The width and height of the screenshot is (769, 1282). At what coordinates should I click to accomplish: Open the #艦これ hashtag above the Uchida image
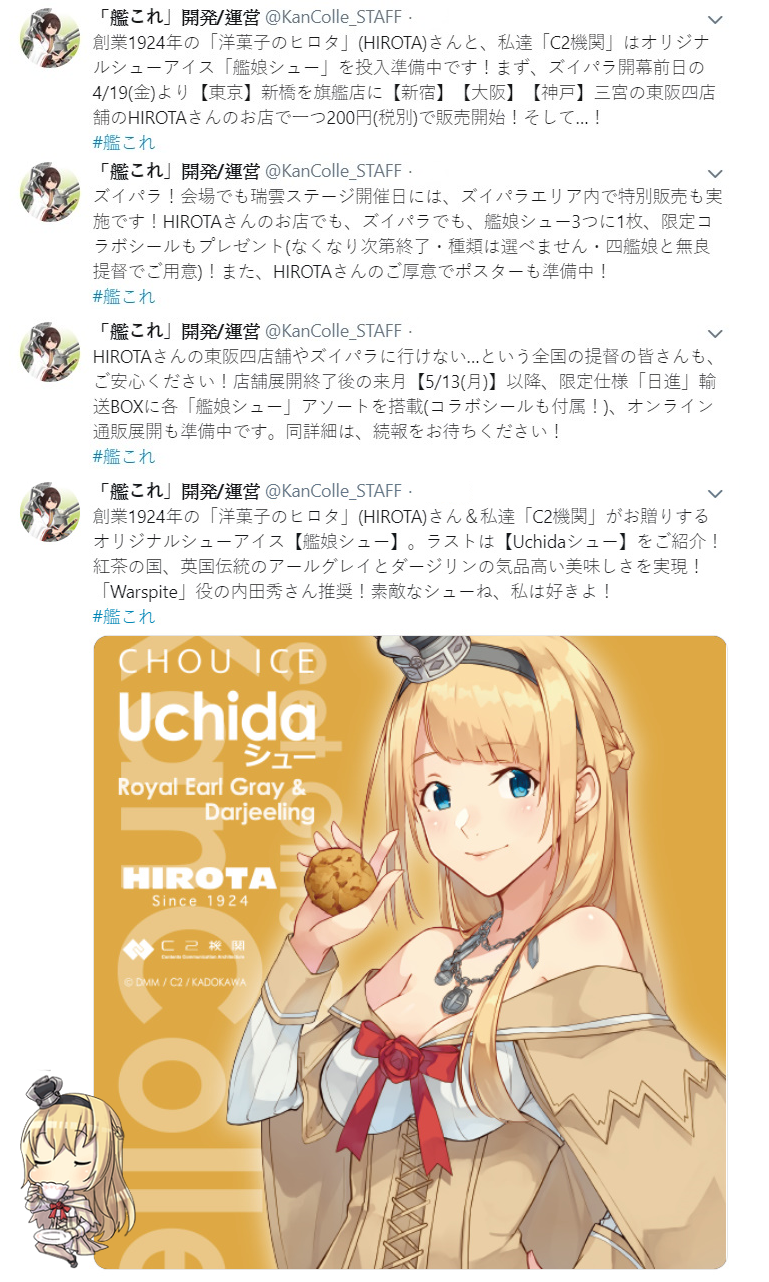[124, 616]
